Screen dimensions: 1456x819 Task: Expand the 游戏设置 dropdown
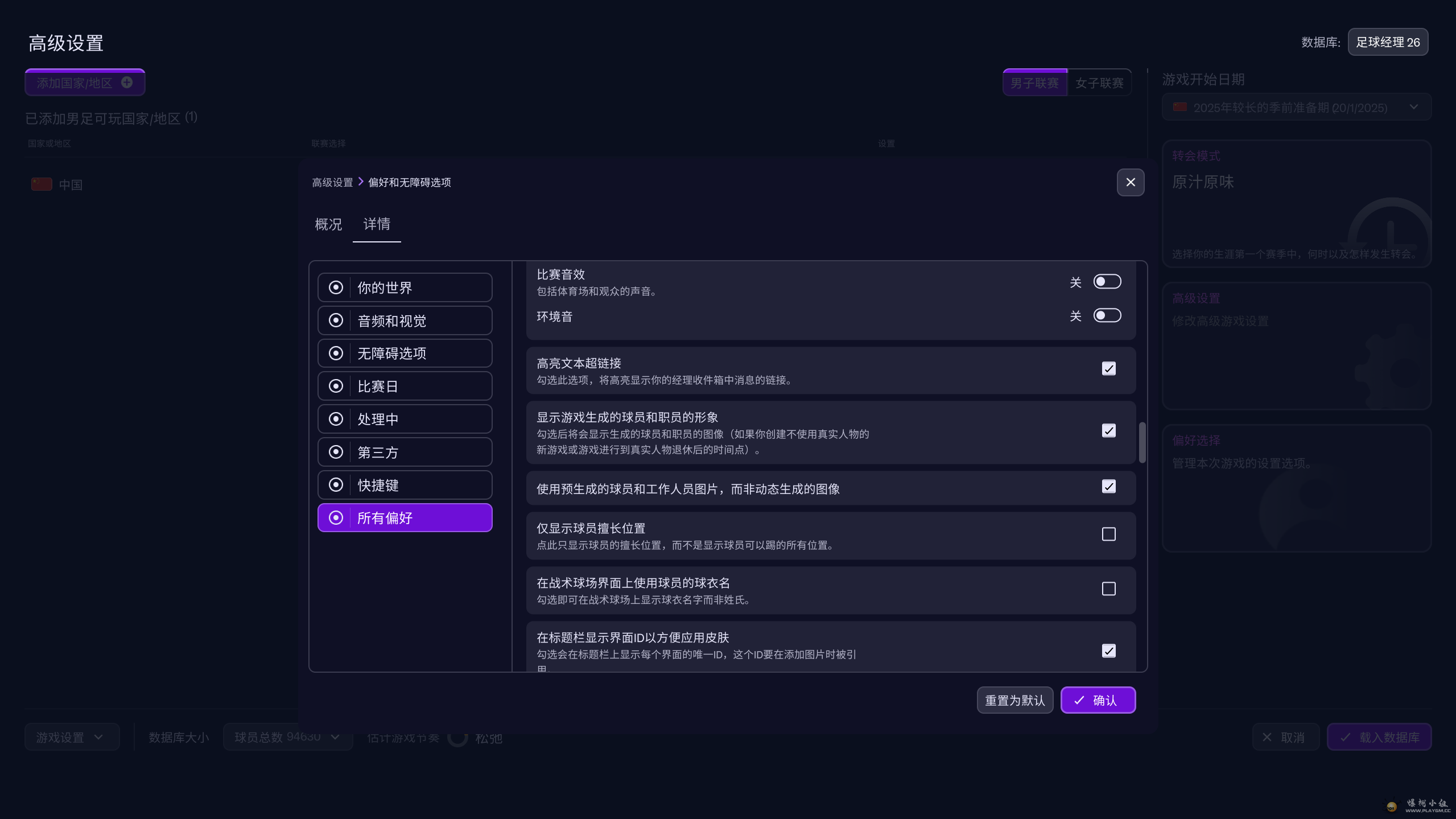click(x=72, y=737)
